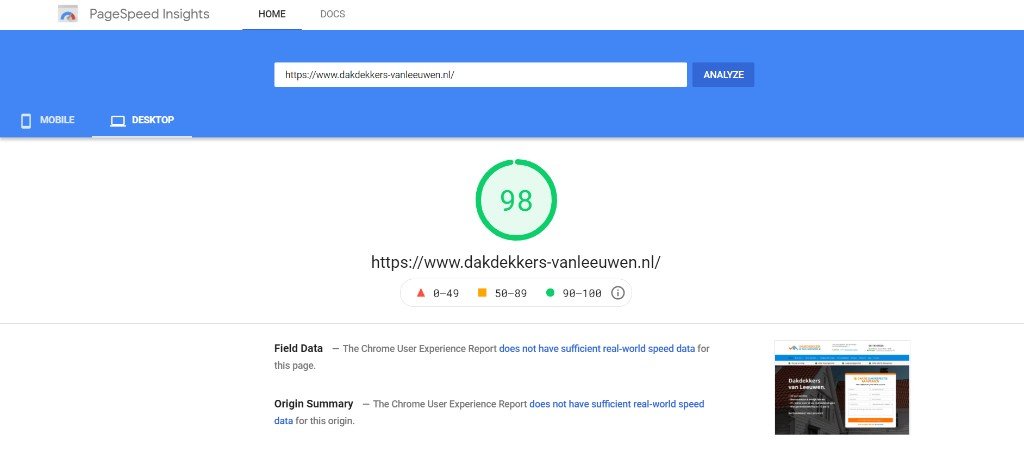Open Field Data insufficient speed data link
Viewport: 1024px width, 465px height.
click(x=597, y=349)
